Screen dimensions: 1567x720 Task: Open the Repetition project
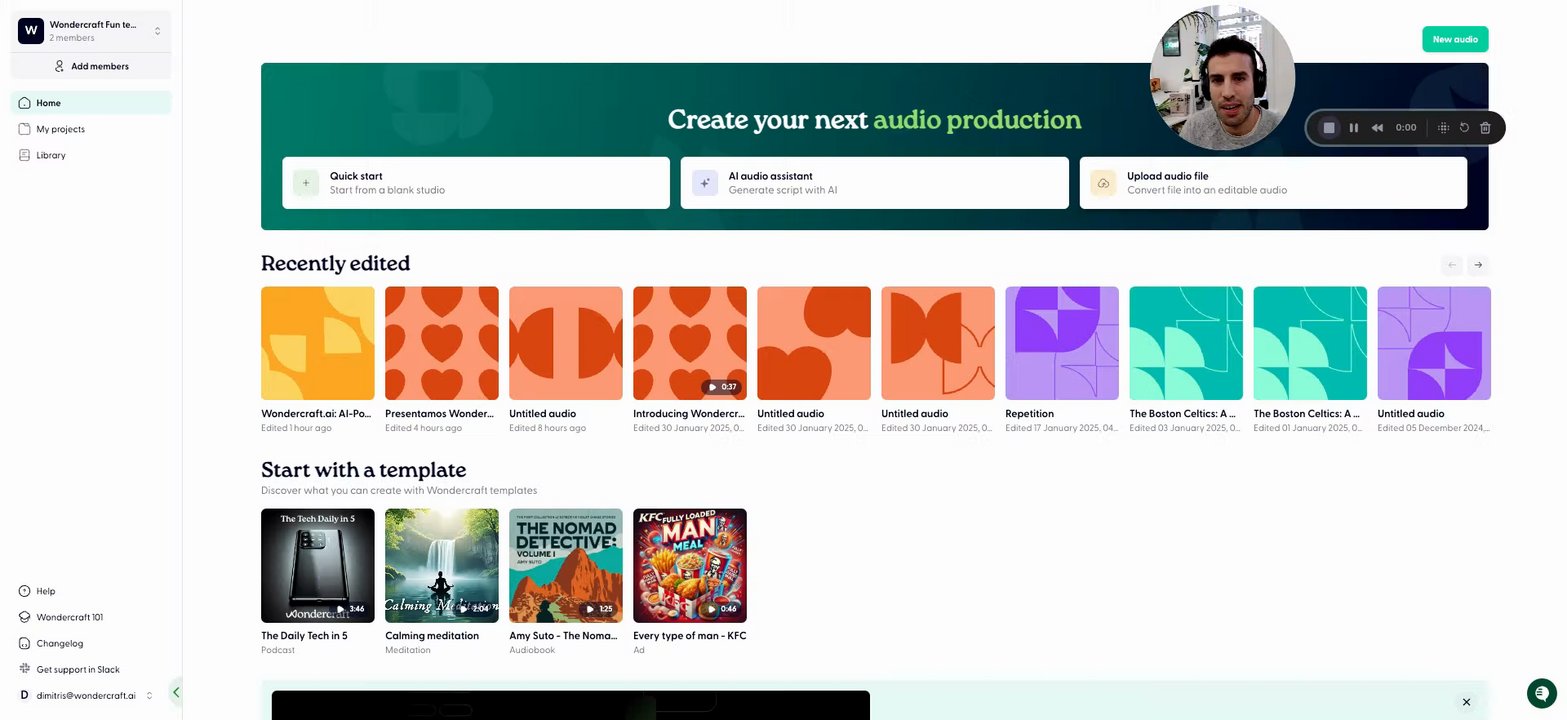point(1062,360)
